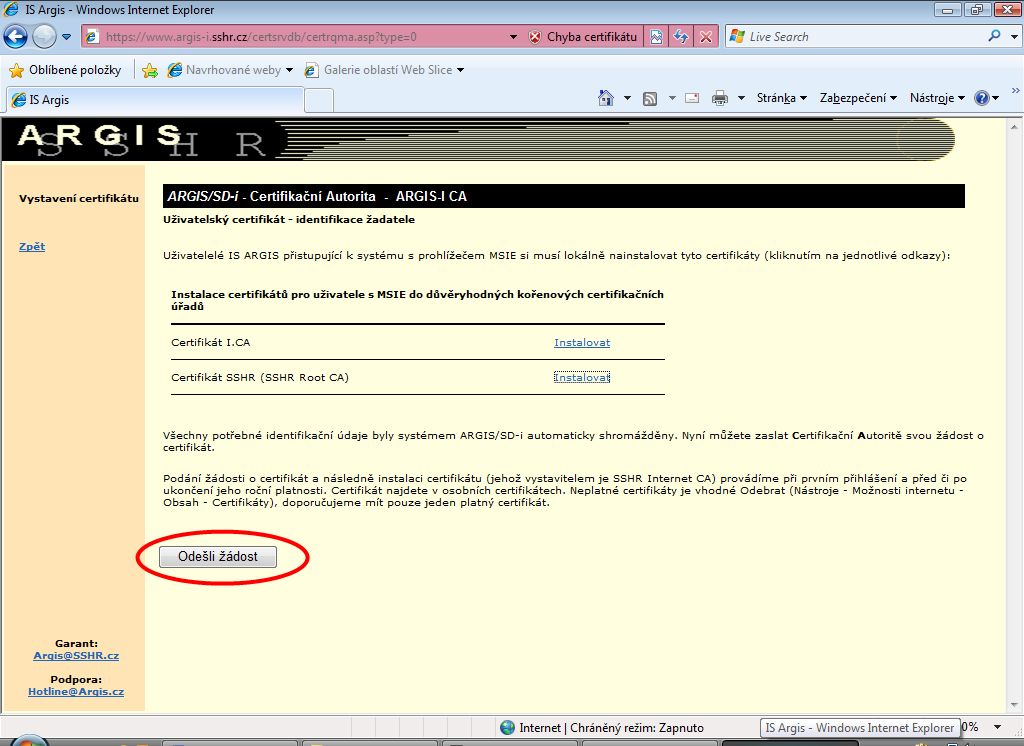1024x746 pixels.
Task: Click the RSS feeds icon
Action: [x=650, y=99]
